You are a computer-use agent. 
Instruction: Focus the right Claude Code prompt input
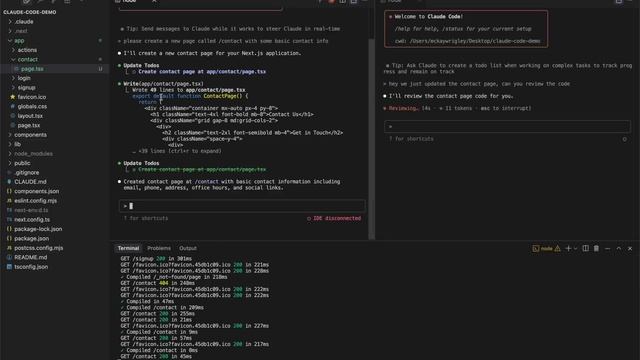point(507,127)
